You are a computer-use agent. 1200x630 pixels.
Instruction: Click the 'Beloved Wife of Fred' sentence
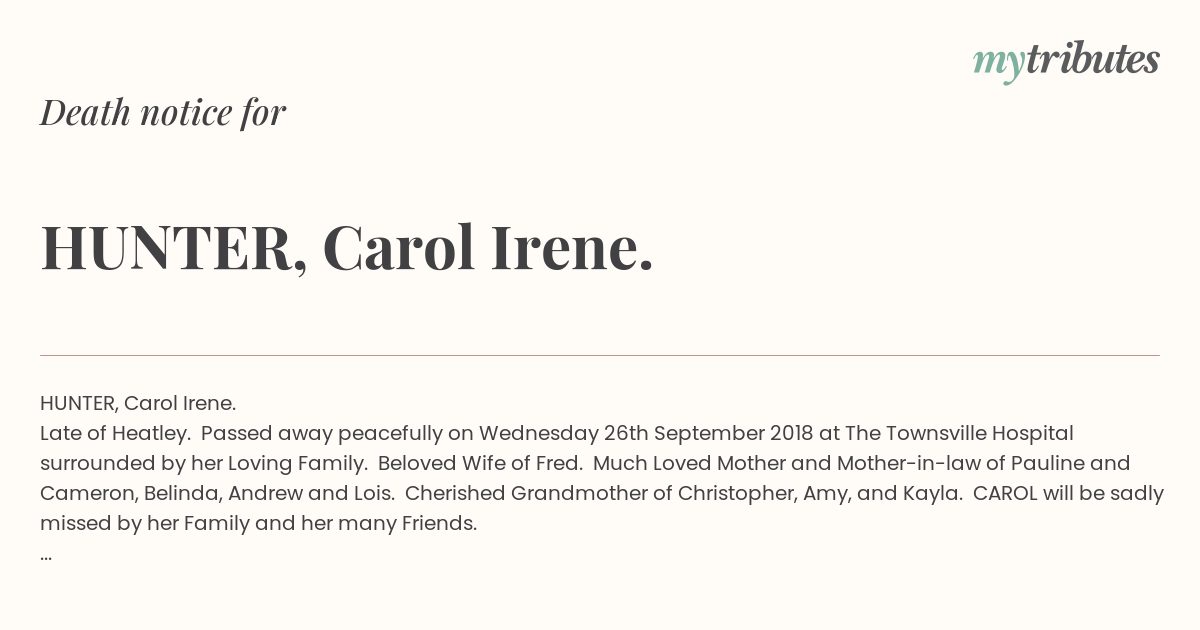481,463
